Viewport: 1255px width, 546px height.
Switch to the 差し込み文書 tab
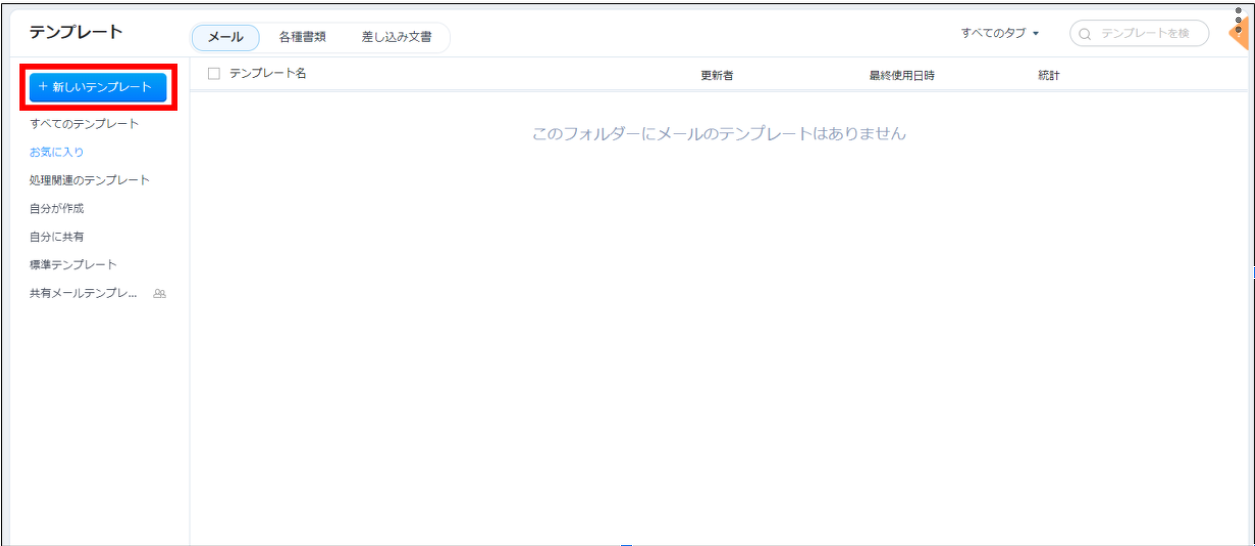tap(397, 37)
